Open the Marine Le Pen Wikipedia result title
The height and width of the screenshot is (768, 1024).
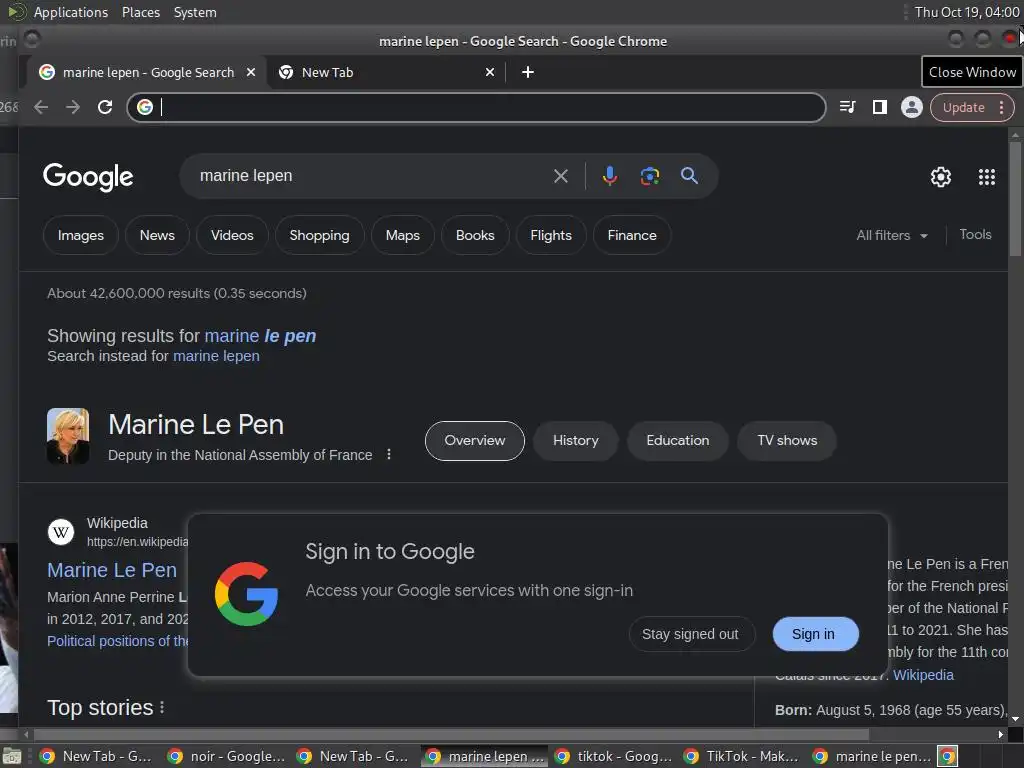coord(112,570)
